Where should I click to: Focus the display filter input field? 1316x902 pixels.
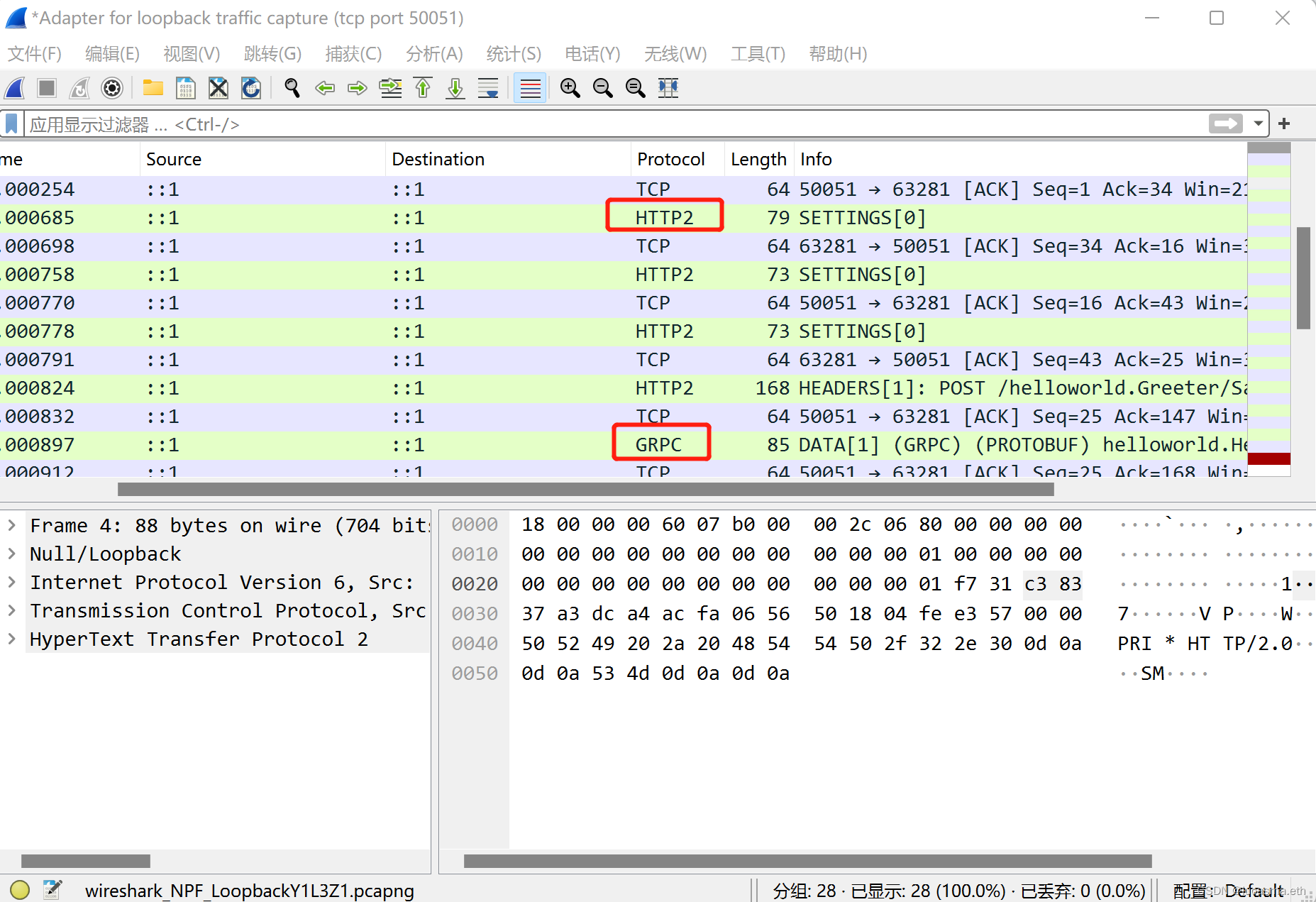pos(616,124)
